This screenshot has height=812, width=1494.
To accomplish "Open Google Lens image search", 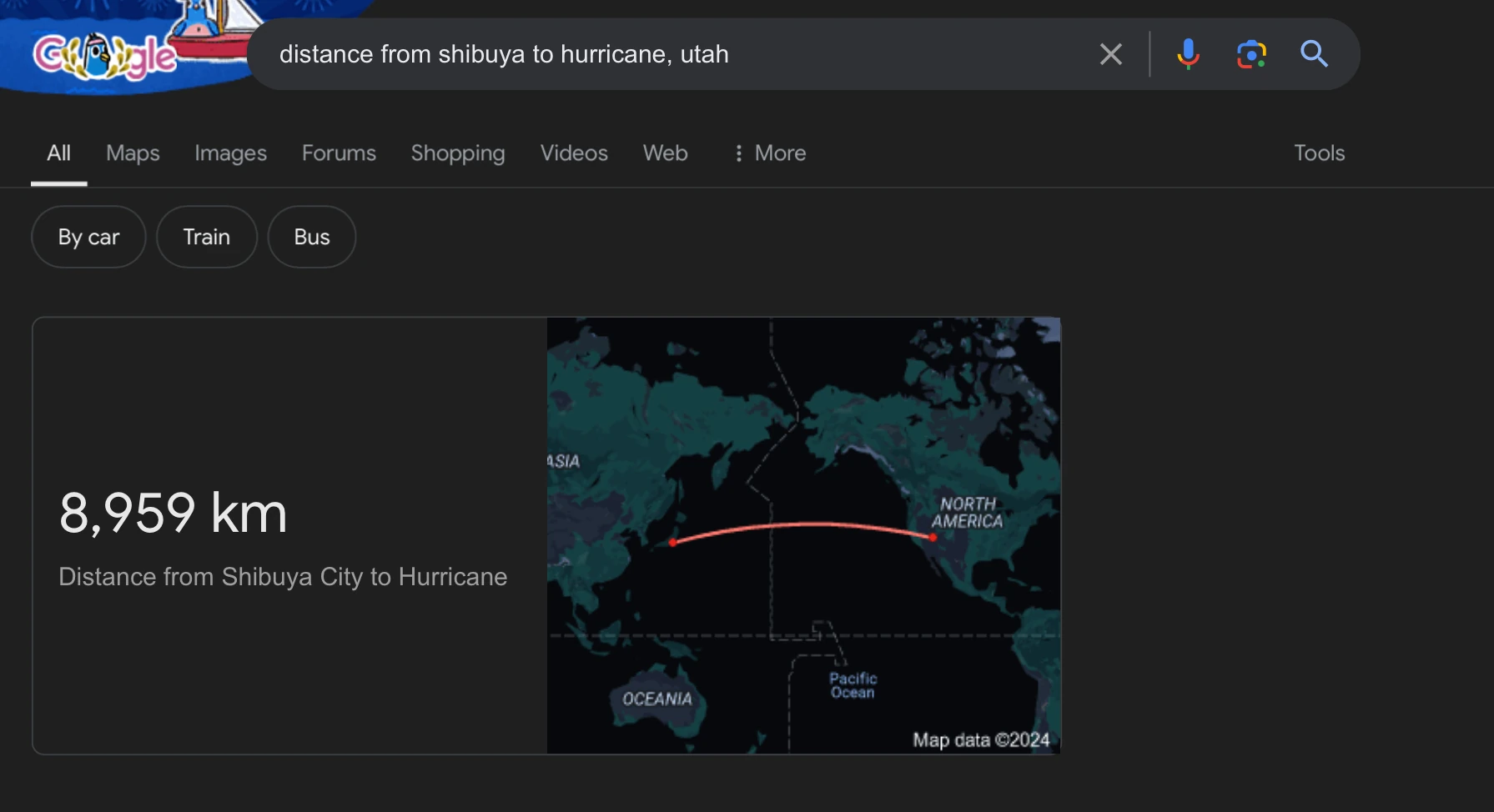I will [x=1251, y=54].
